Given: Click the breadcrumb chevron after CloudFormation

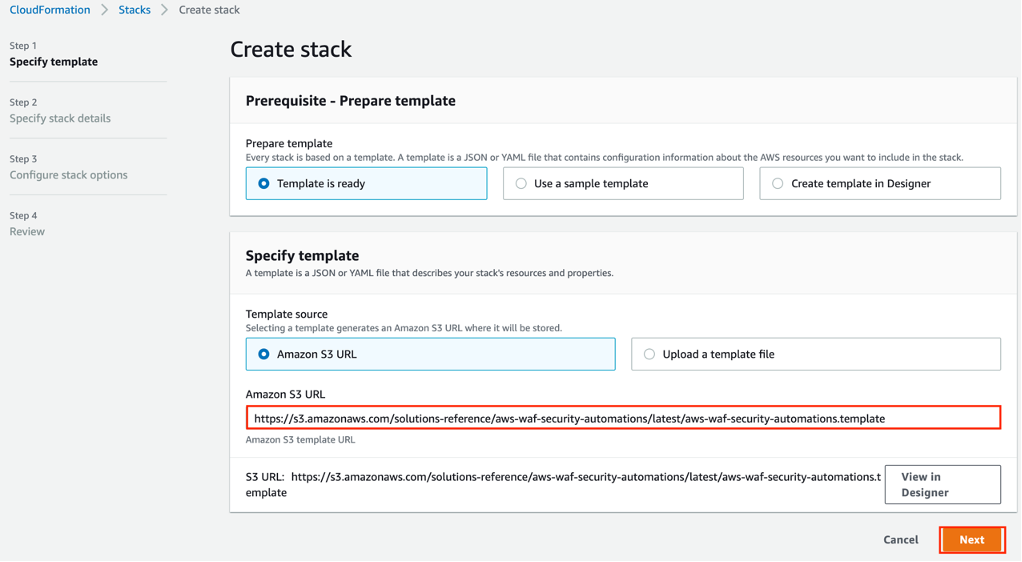Looking at the screenshot, I should click(x=104, y=10).
